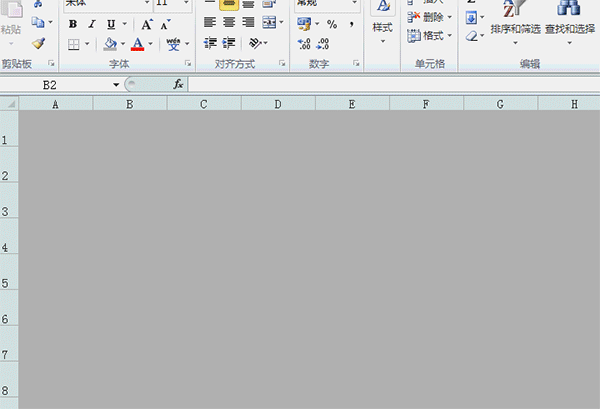Select row 6 header
Viewport: 600px width, 409px height.
click(9, 308)
